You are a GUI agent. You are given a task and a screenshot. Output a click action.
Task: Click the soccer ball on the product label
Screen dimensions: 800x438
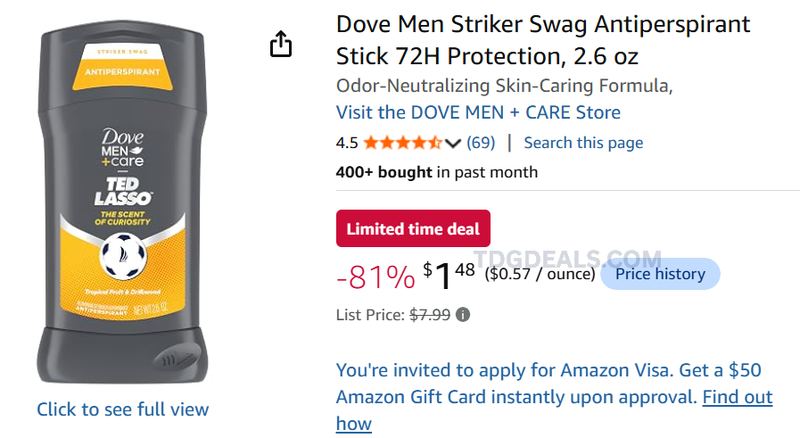click(123, 255)
